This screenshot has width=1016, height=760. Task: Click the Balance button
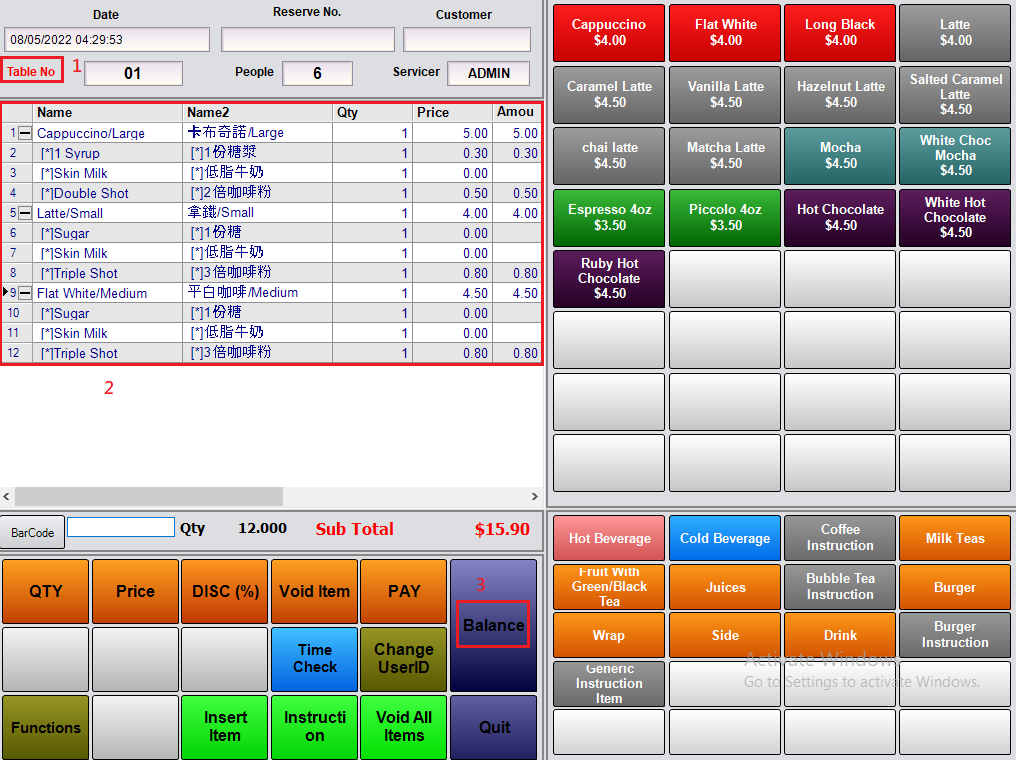click(493, 625)
